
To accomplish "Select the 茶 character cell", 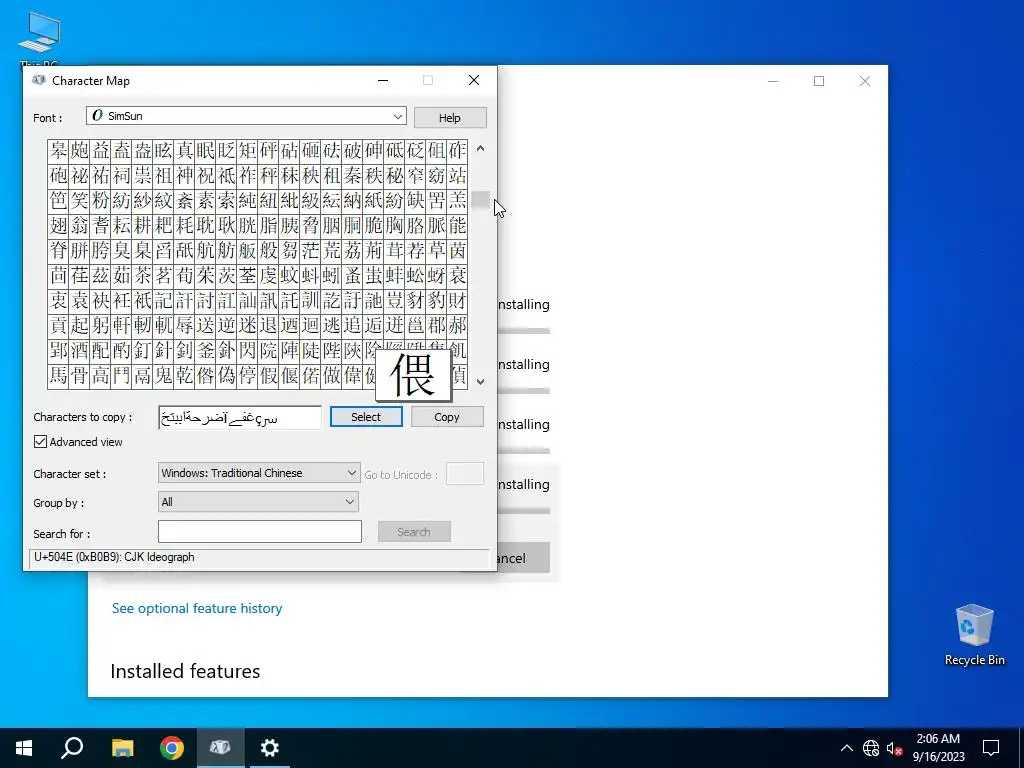I will 142,276.
